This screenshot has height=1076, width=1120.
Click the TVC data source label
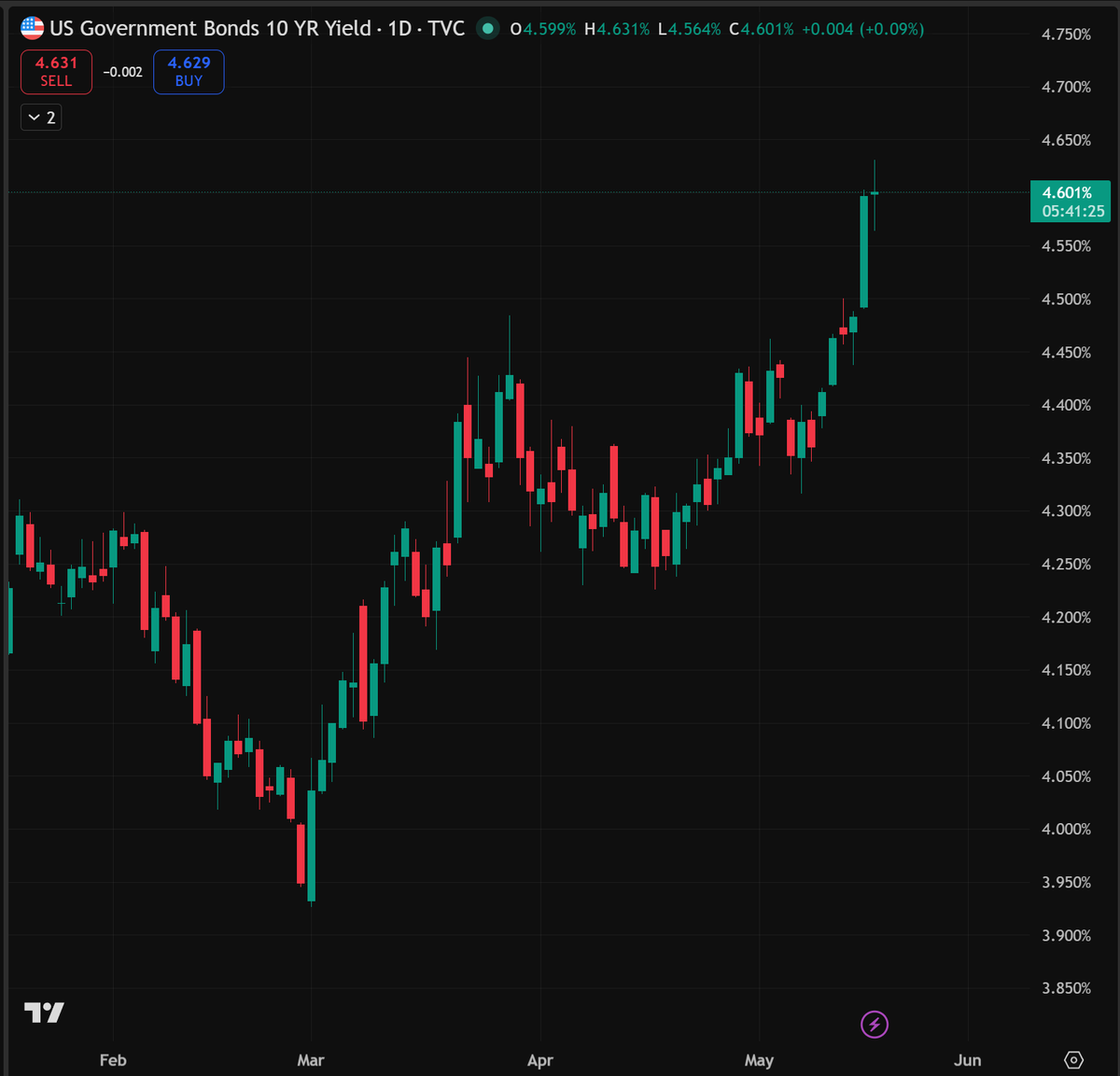coord(446,28)
